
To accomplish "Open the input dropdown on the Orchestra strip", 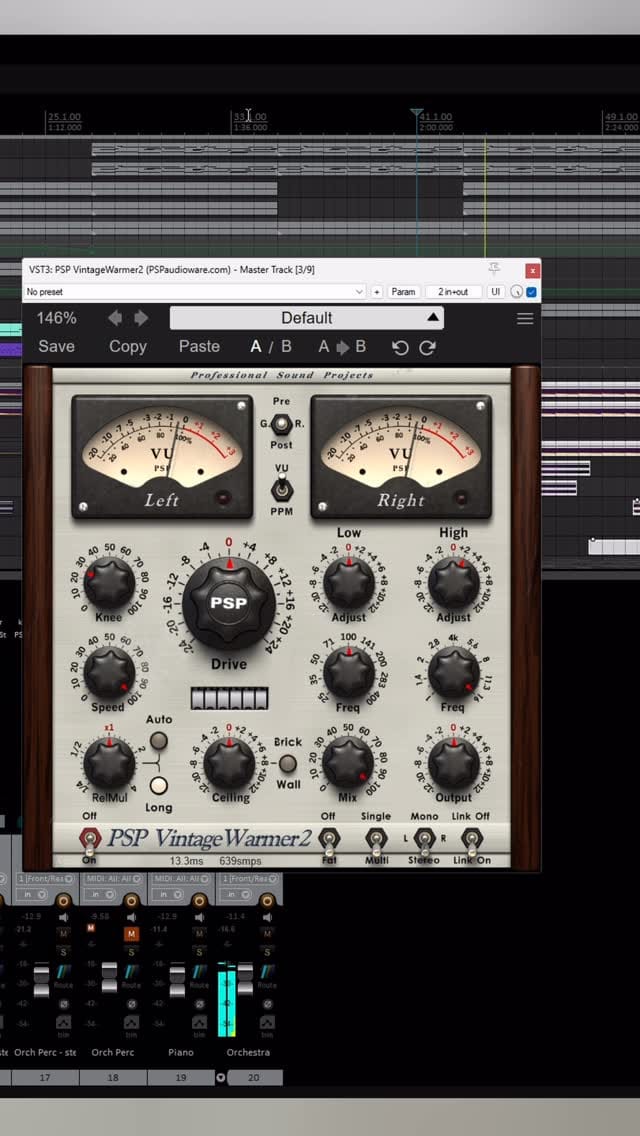I will pyautogui.click(x=248, y=879).
